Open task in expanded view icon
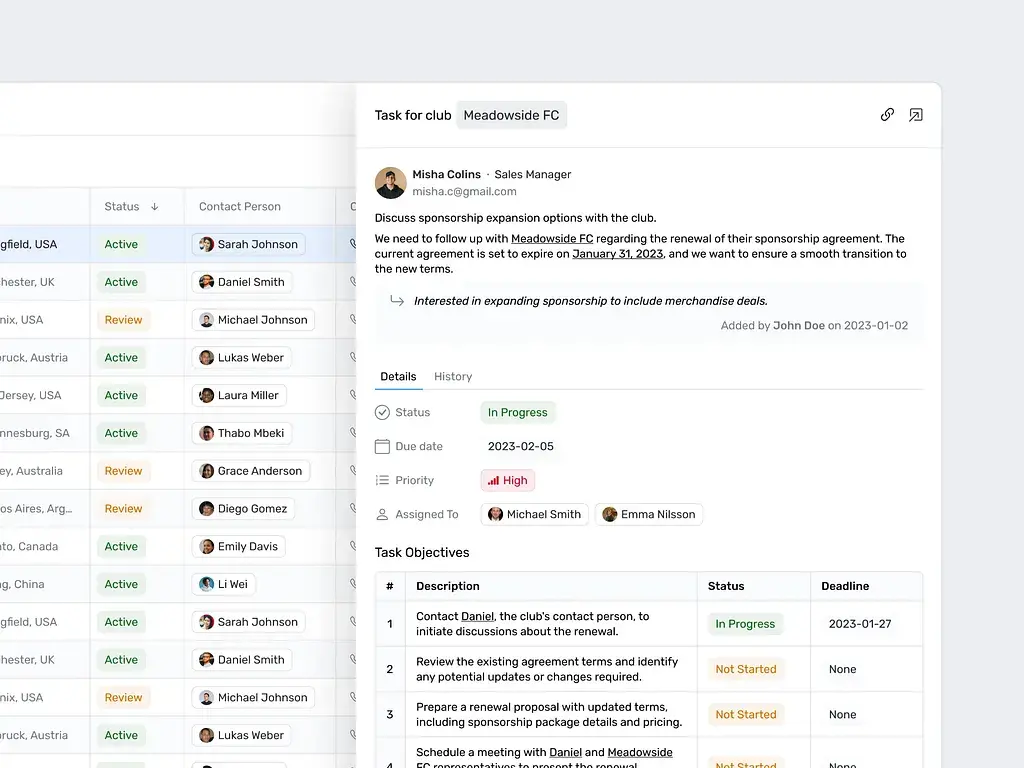Screen dimensions: 1024x768 pos(915,115)
